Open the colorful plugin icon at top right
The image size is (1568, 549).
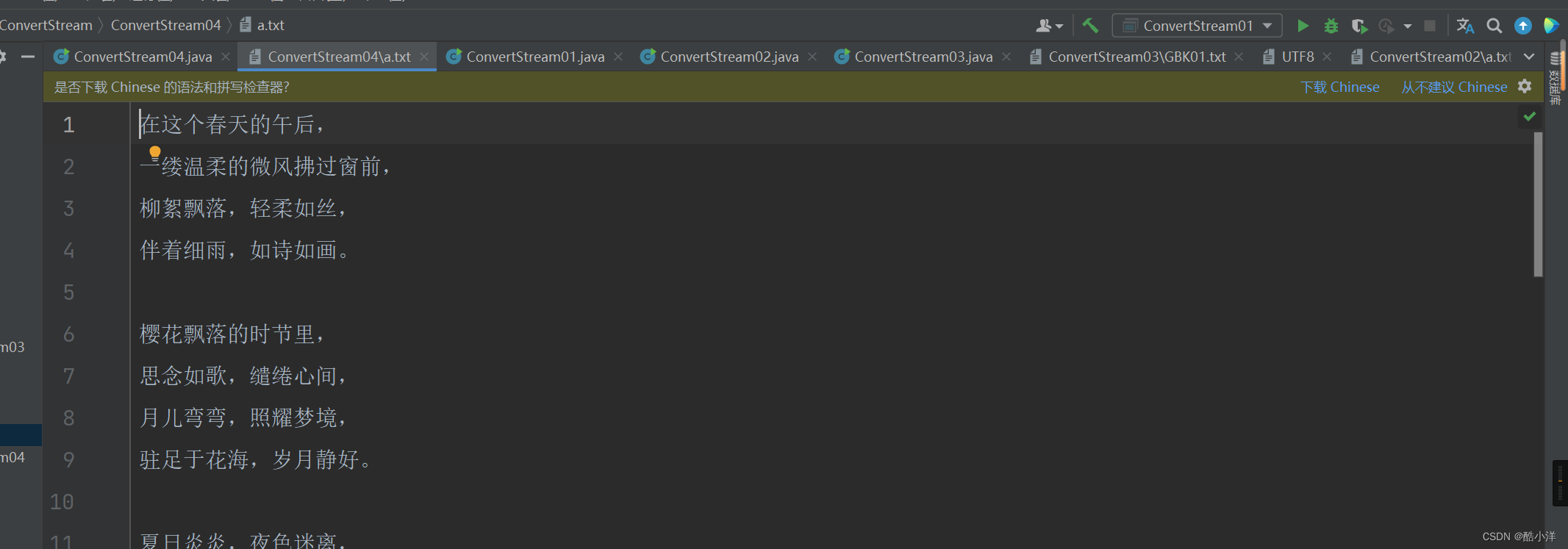tap(1551, 26)
